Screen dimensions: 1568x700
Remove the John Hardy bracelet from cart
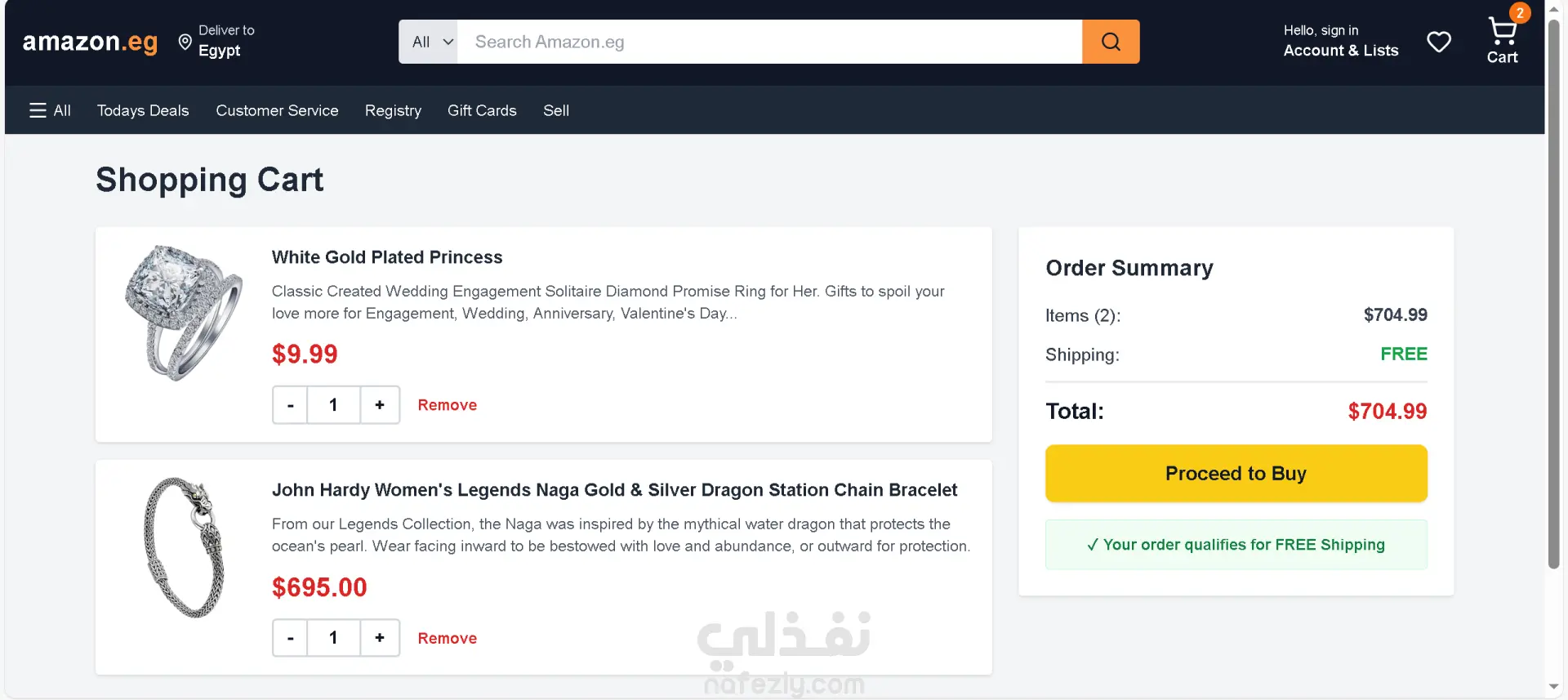point(447,638)
